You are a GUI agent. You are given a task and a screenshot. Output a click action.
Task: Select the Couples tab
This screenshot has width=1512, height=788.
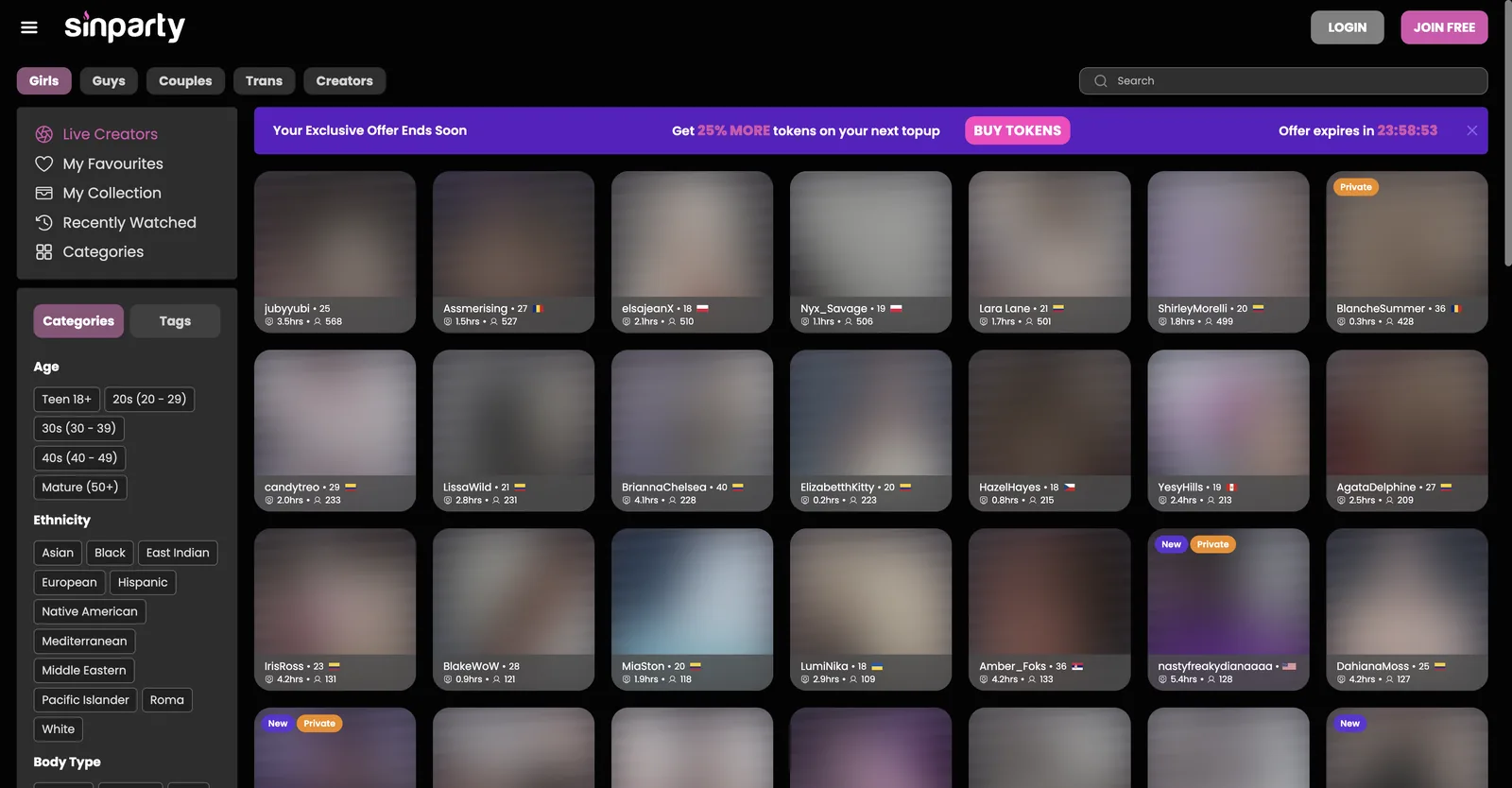coord(185,81)
